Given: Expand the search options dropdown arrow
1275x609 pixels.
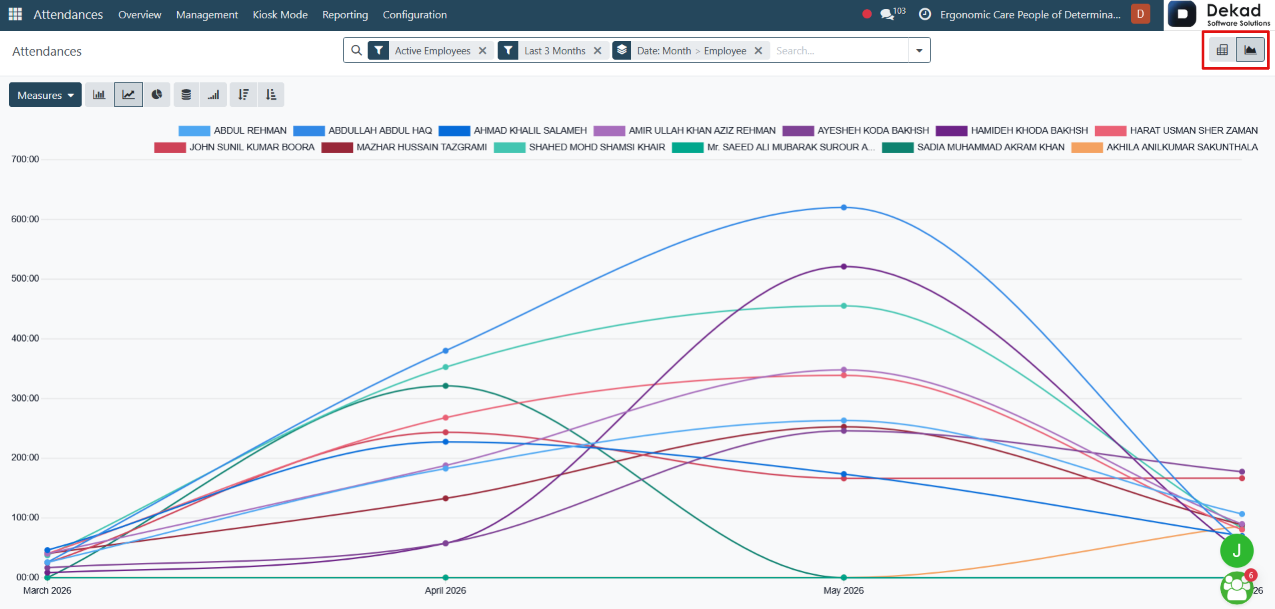Looking at the screenshot, I should [x=919, y=51].
